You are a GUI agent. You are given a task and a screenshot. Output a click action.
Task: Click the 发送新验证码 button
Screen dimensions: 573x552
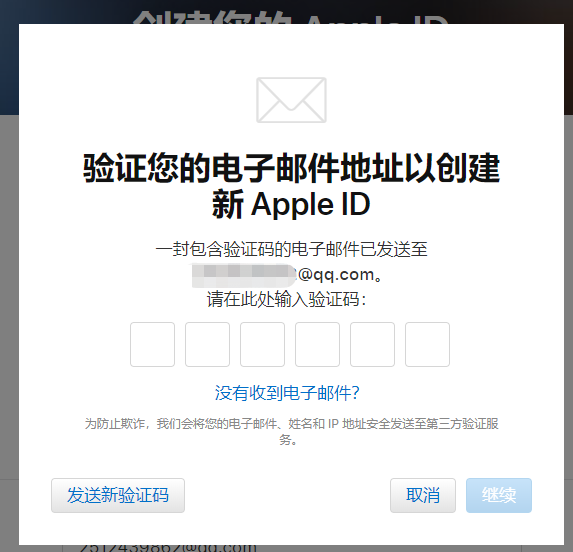coord(118,495)
